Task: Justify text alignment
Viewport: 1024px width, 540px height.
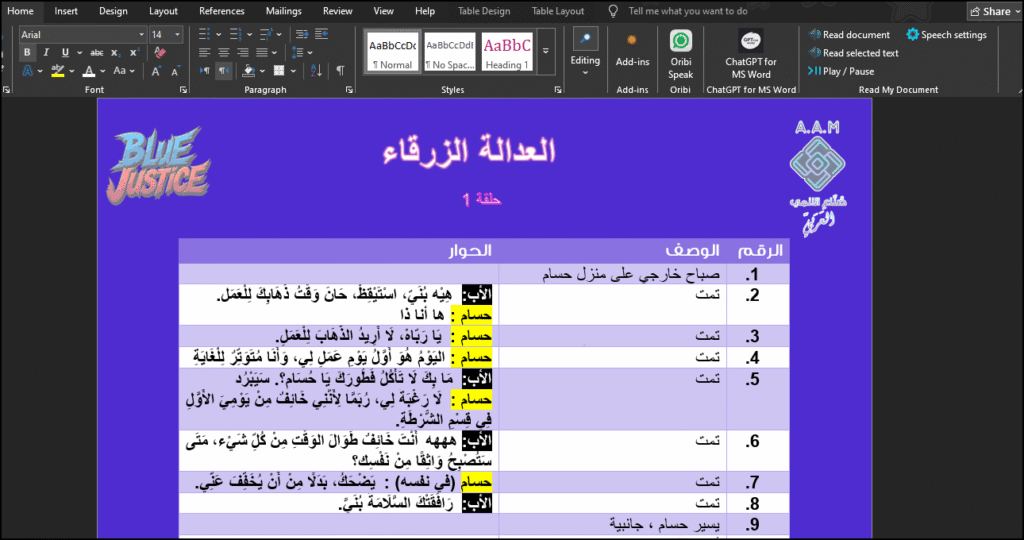Action: point(262,52)
